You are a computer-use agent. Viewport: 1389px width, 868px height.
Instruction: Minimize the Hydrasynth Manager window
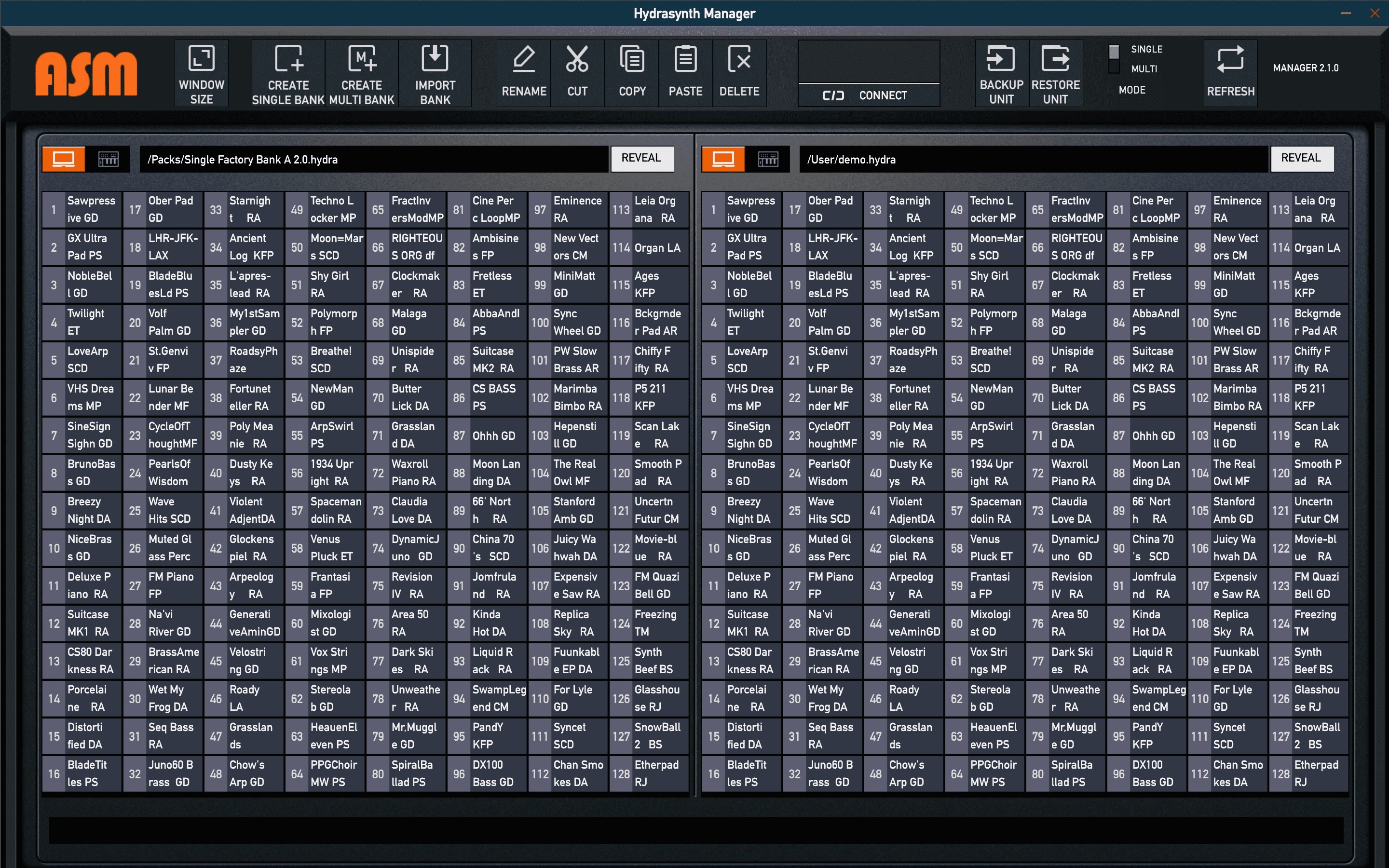(1346, 13)
